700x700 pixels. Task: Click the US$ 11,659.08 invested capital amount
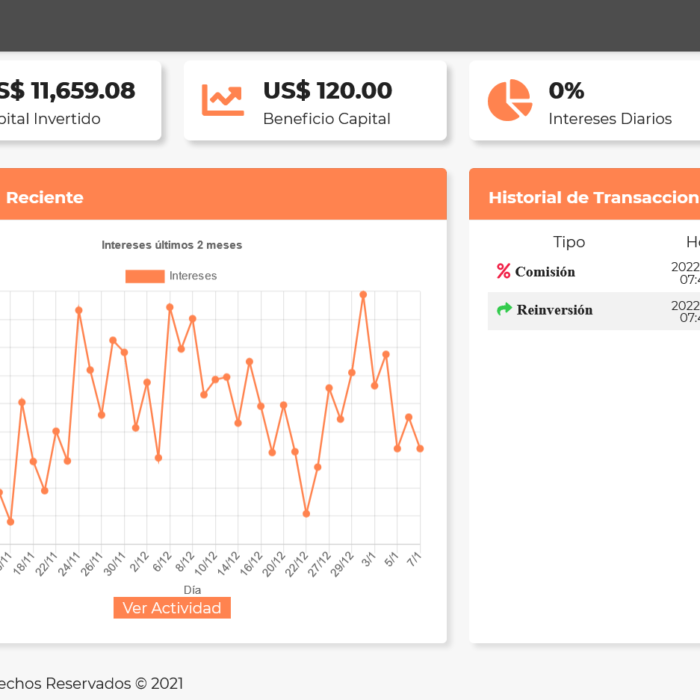click(x=66, y=91)
